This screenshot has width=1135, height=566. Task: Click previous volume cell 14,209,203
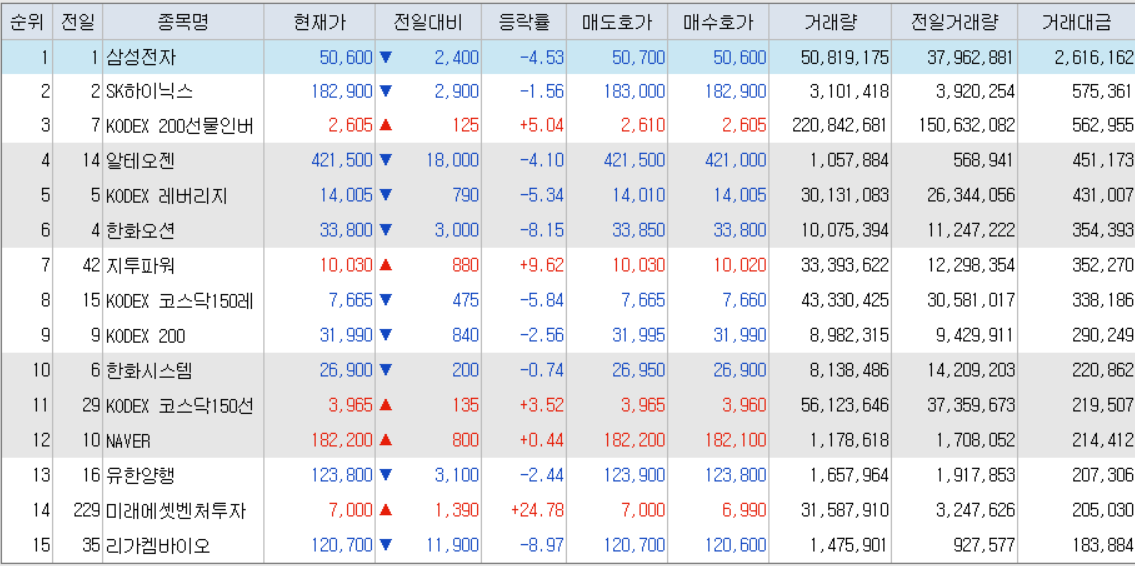[x=970, y=371]
